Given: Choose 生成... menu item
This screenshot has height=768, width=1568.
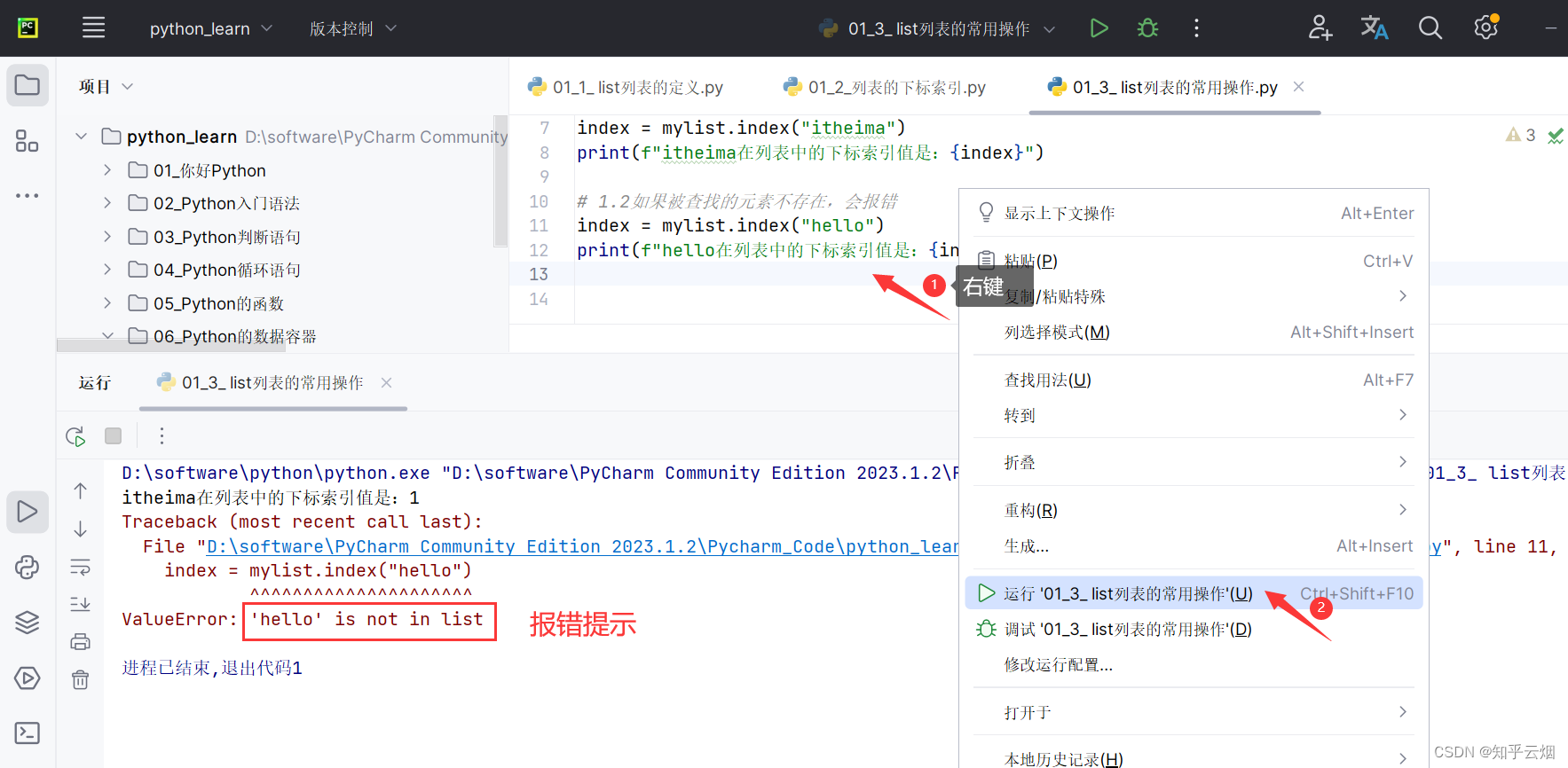Looking at the screenshot, I should (x=1194, y=545).
